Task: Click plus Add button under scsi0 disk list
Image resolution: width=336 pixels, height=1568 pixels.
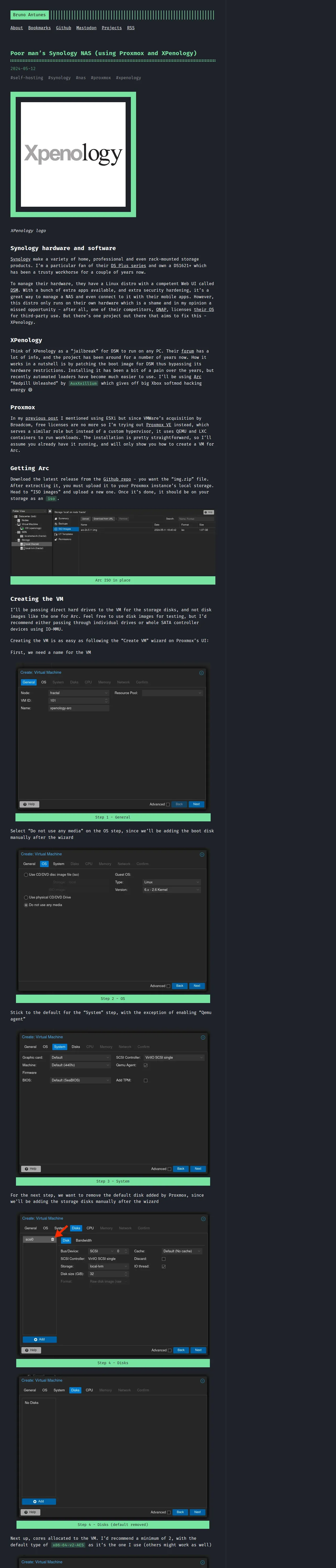Action: tap(40, 1339)
